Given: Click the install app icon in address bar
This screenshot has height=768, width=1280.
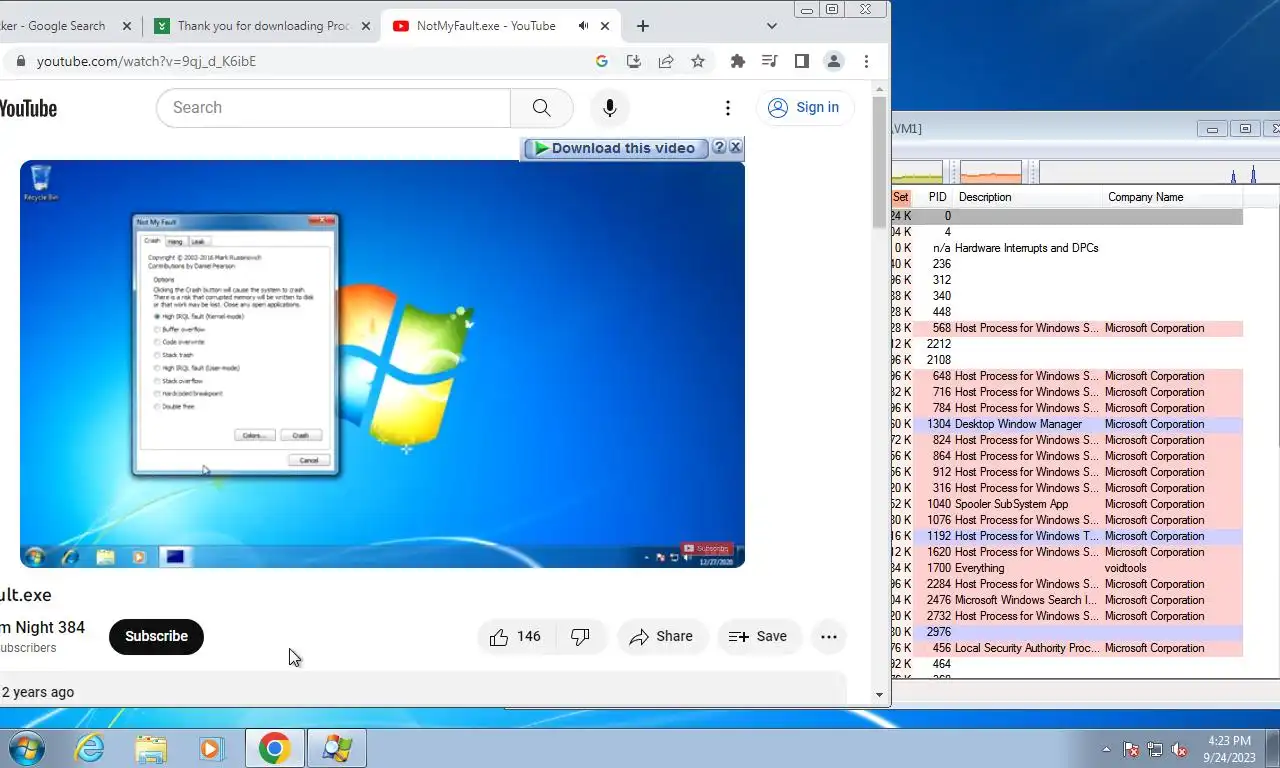Looking at the screenshot, I should [633, 61].
